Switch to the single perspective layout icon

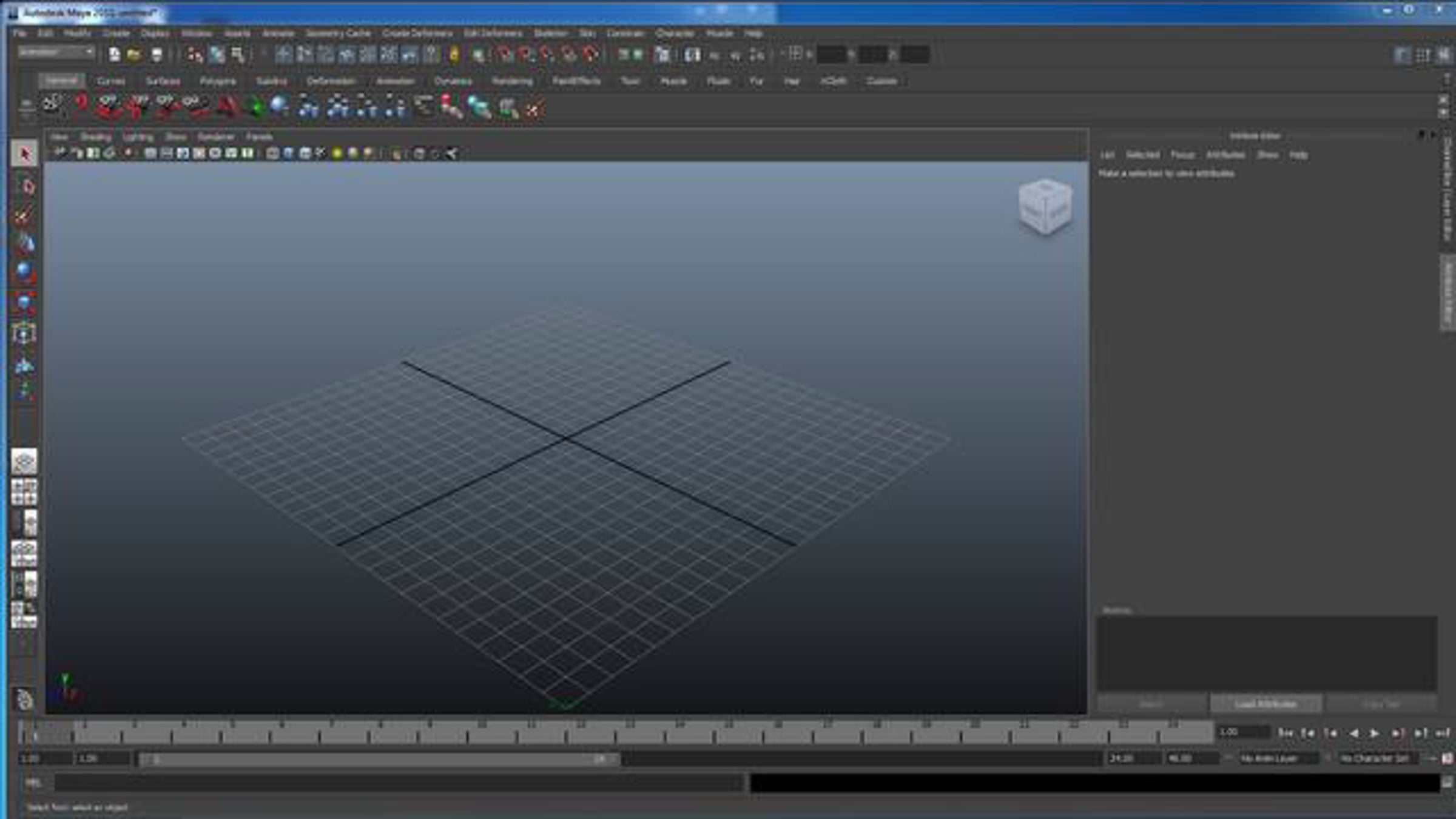click(24, 462)
